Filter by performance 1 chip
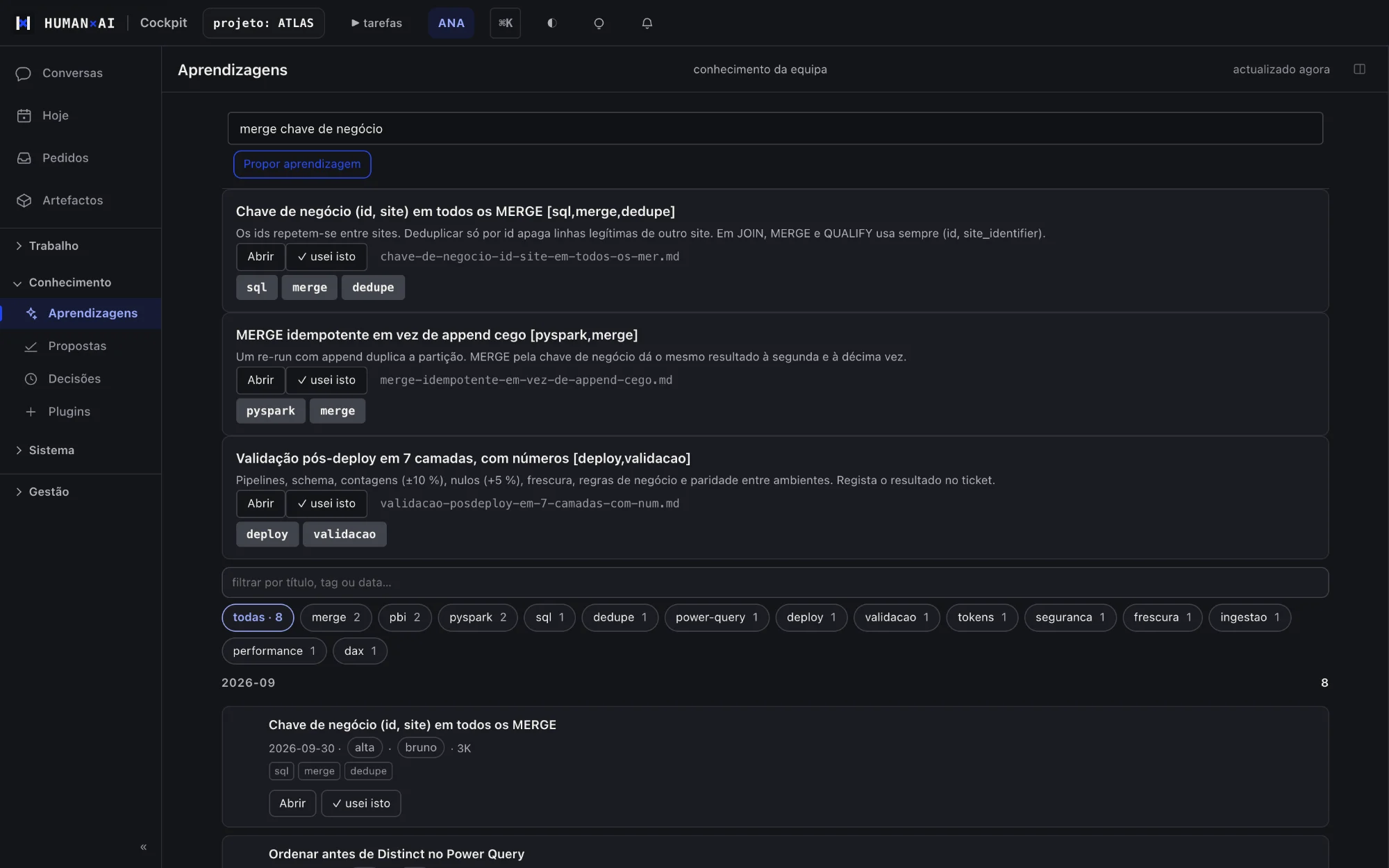Screen dimensions: 1389x868 274,651
